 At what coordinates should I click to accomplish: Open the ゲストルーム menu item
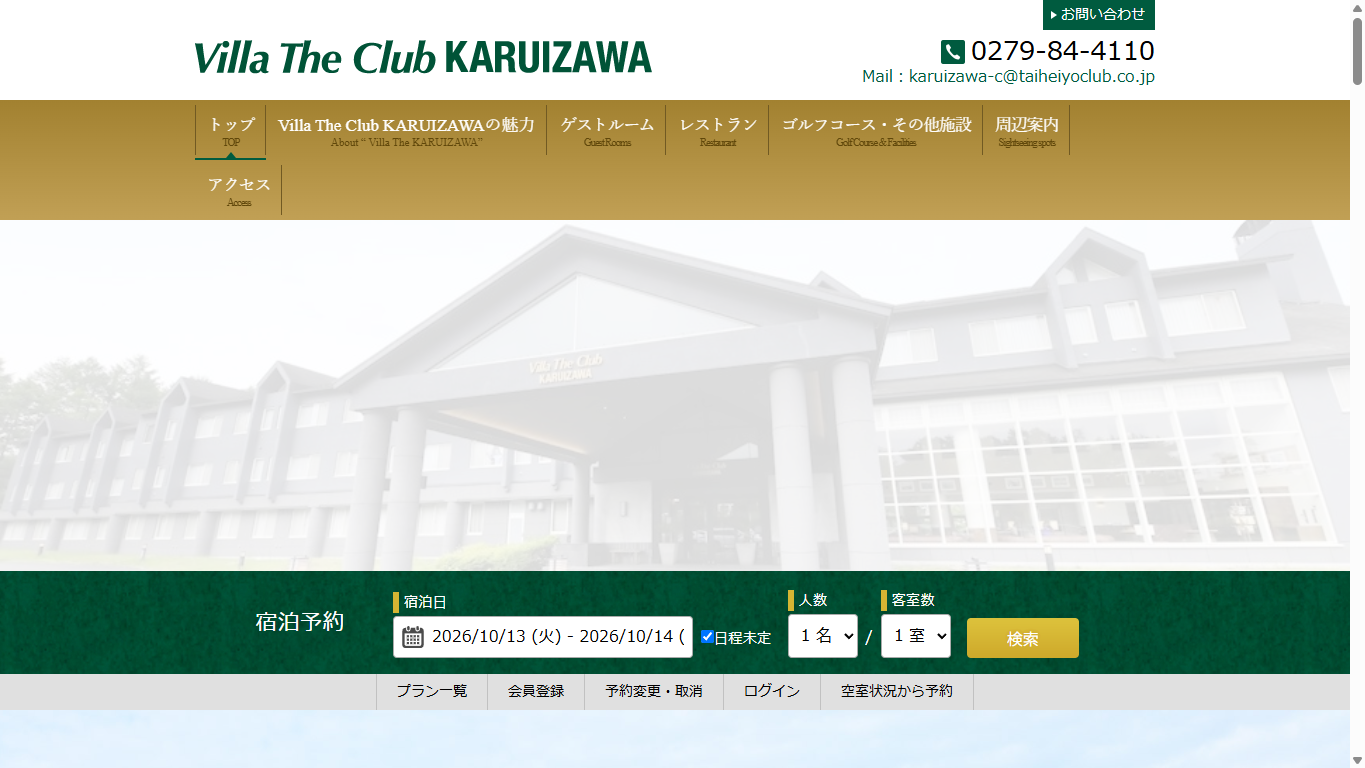pyautogui.click(x=607, y=131)
